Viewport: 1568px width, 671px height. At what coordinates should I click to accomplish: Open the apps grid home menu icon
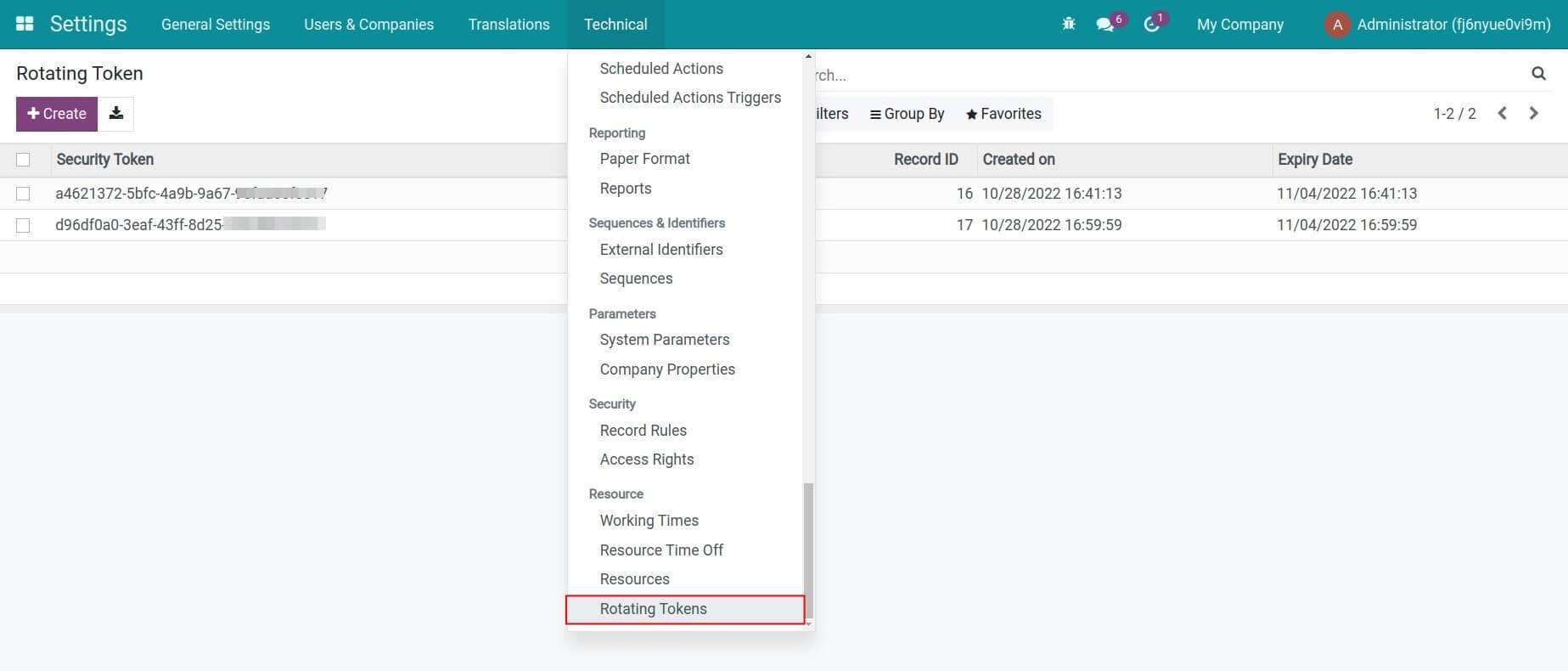point(25,24)
